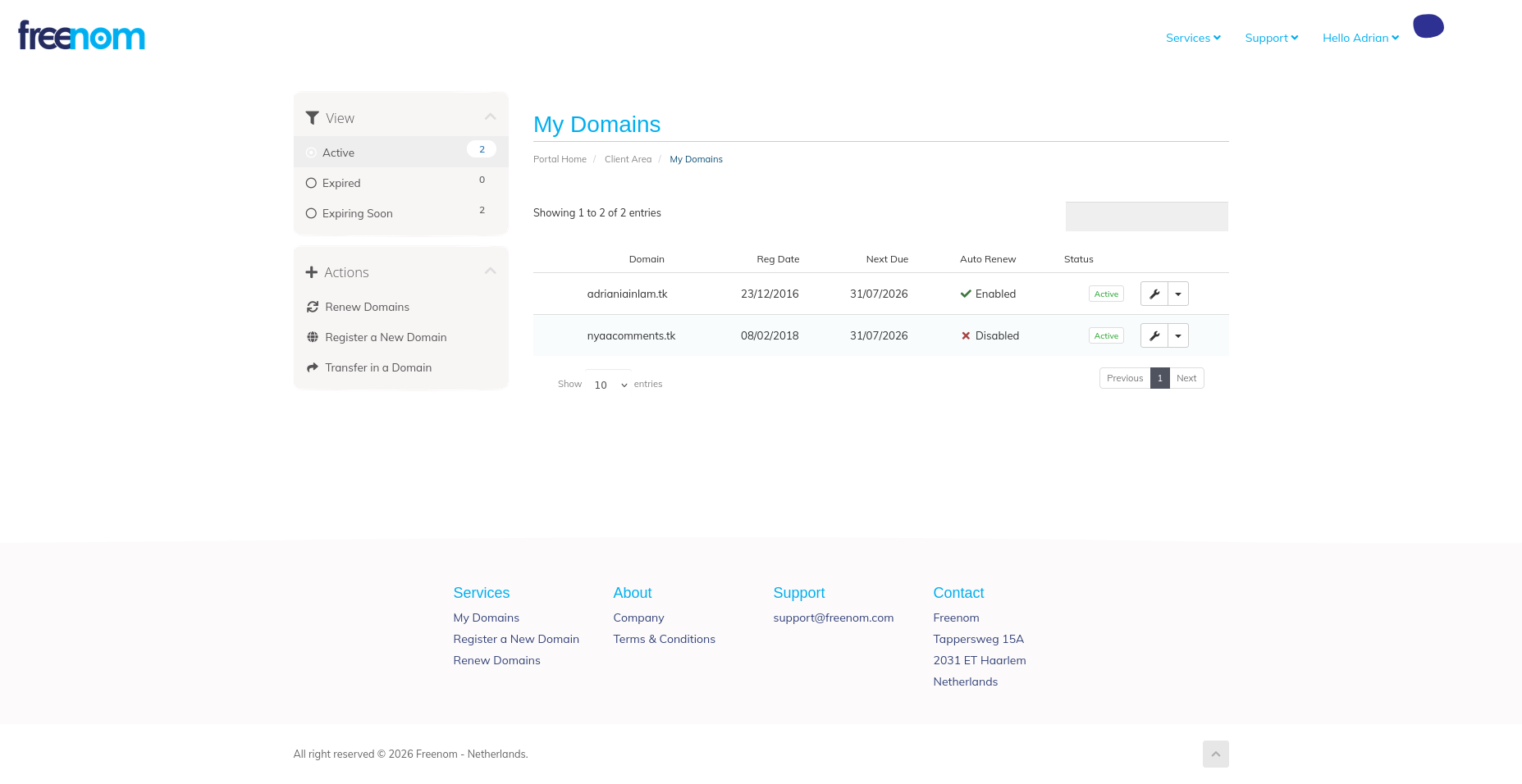1522x784 pixels.
Task: Click the adrianiainlam.tk domain name
Action: (x=627, y=294)
